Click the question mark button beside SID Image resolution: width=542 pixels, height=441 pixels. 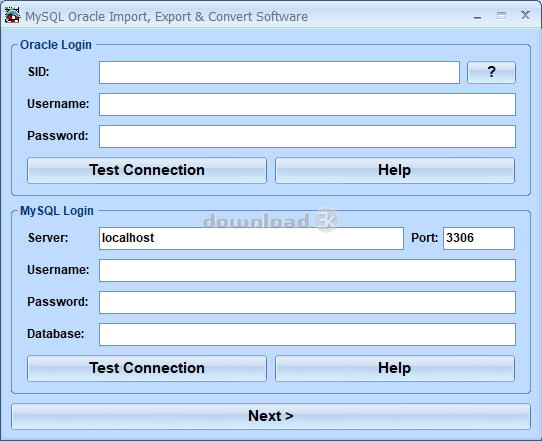click(x=491, y=72)
